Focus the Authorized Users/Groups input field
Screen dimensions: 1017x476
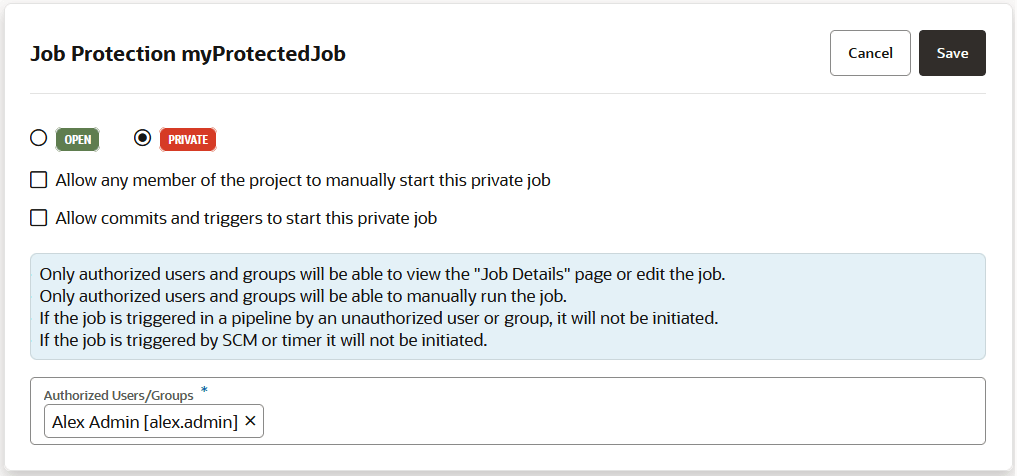620,422
